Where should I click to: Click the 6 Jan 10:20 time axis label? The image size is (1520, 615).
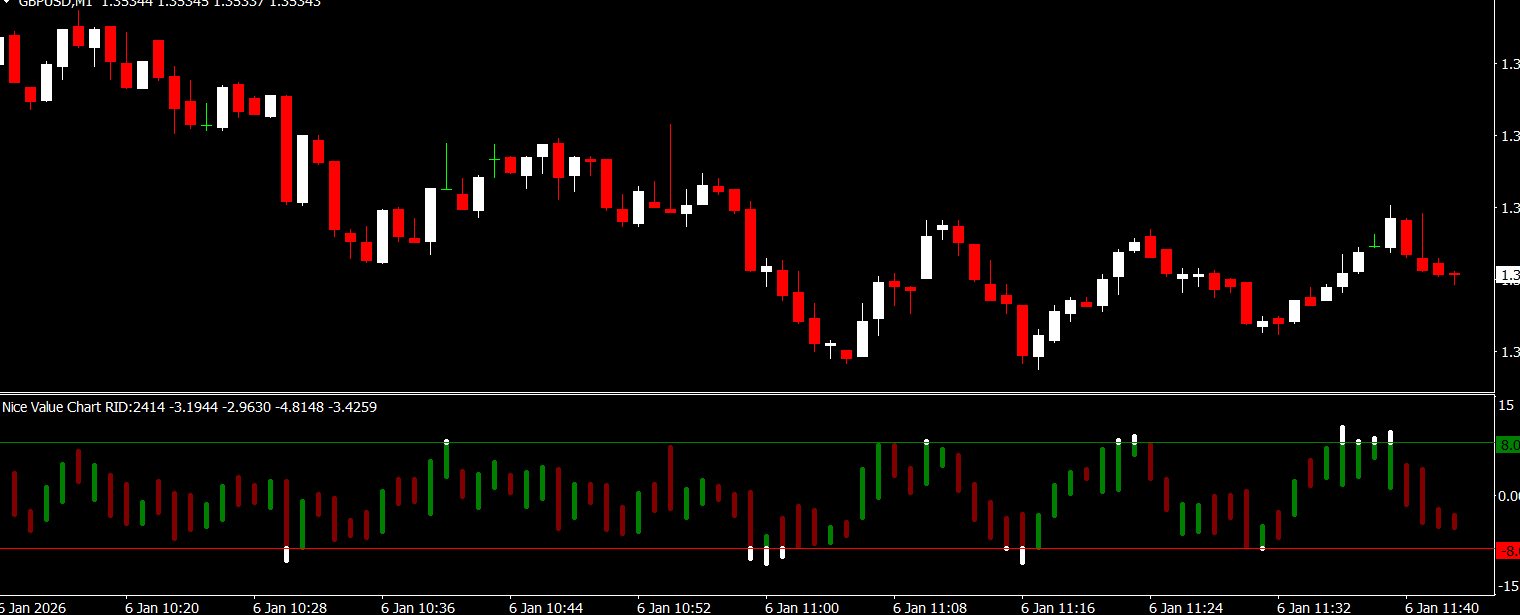point(162,607)
